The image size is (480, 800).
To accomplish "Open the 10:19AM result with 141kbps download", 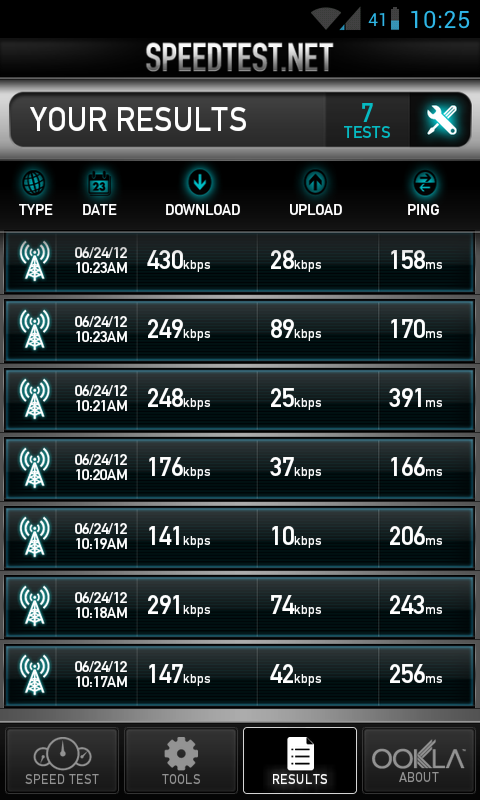I will coord(240,537).
